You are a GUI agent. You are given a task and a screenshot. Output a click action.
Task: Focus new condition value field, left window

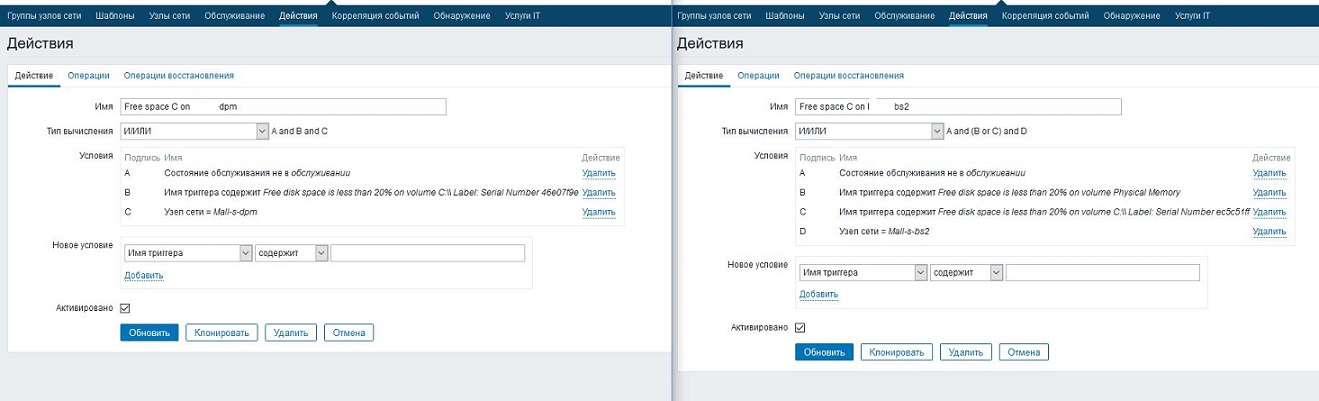click(428, 253)
